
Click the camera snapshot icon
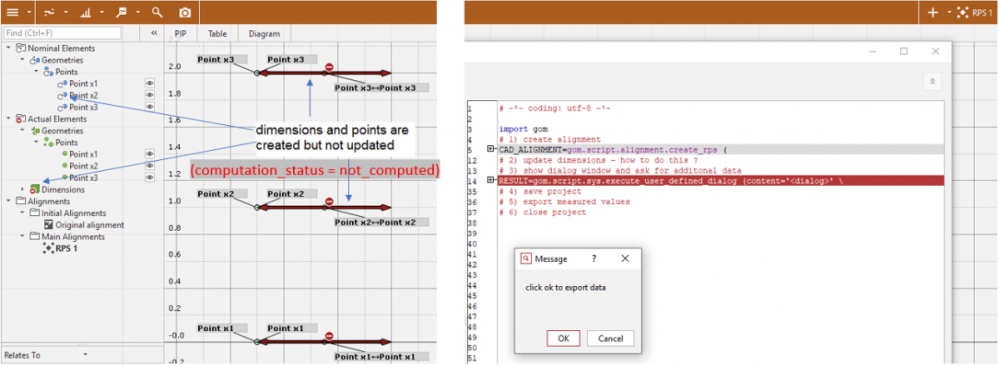coord(185,12)
